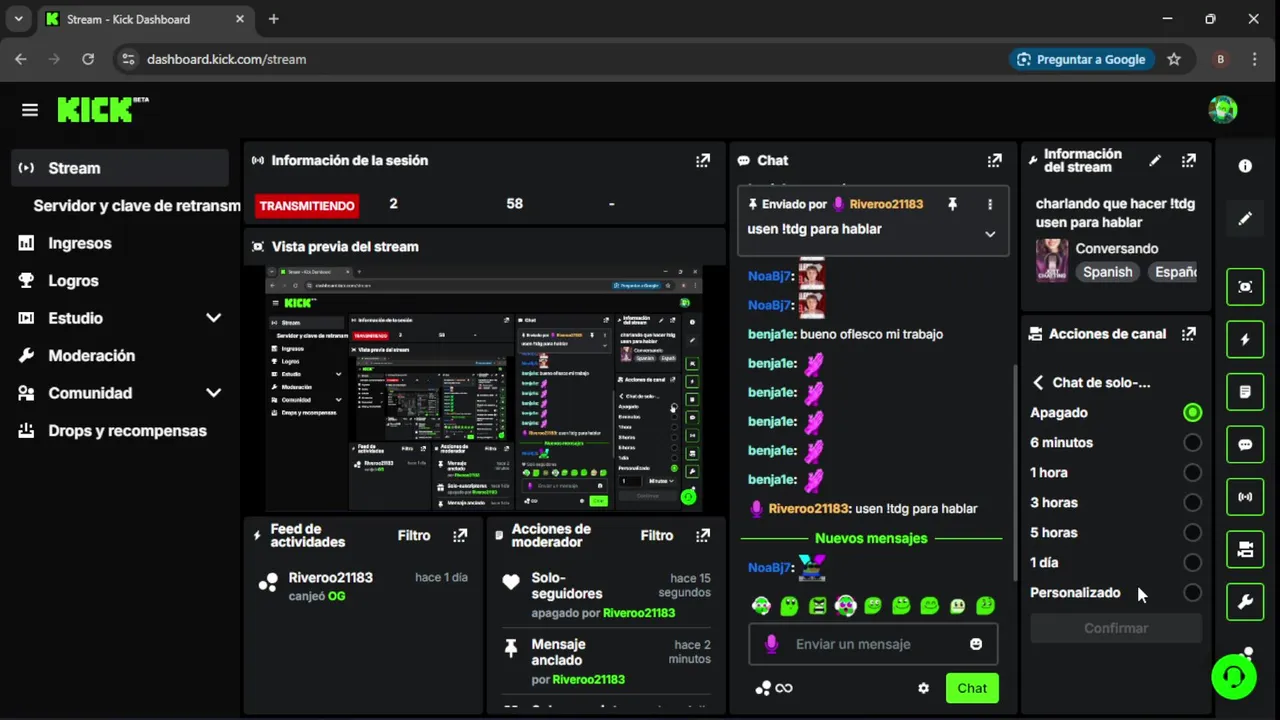This screenshot has height=720, width=1280.
Task: Pop out the Feed de actividades panel
Action: pyautogui.click(x=460, y=536)
